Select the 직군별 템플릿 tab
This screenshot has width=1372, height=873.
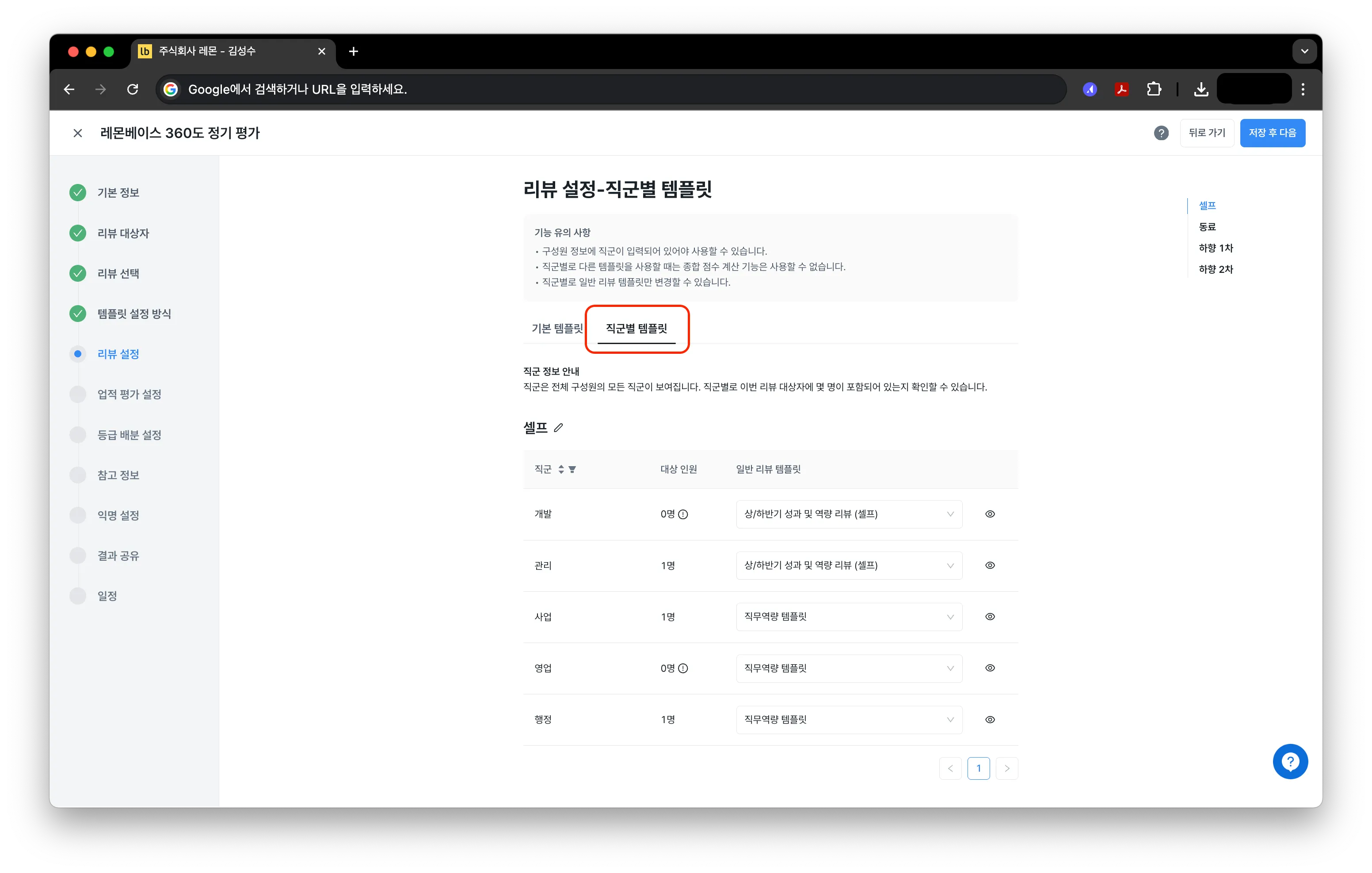pos(636,329)
